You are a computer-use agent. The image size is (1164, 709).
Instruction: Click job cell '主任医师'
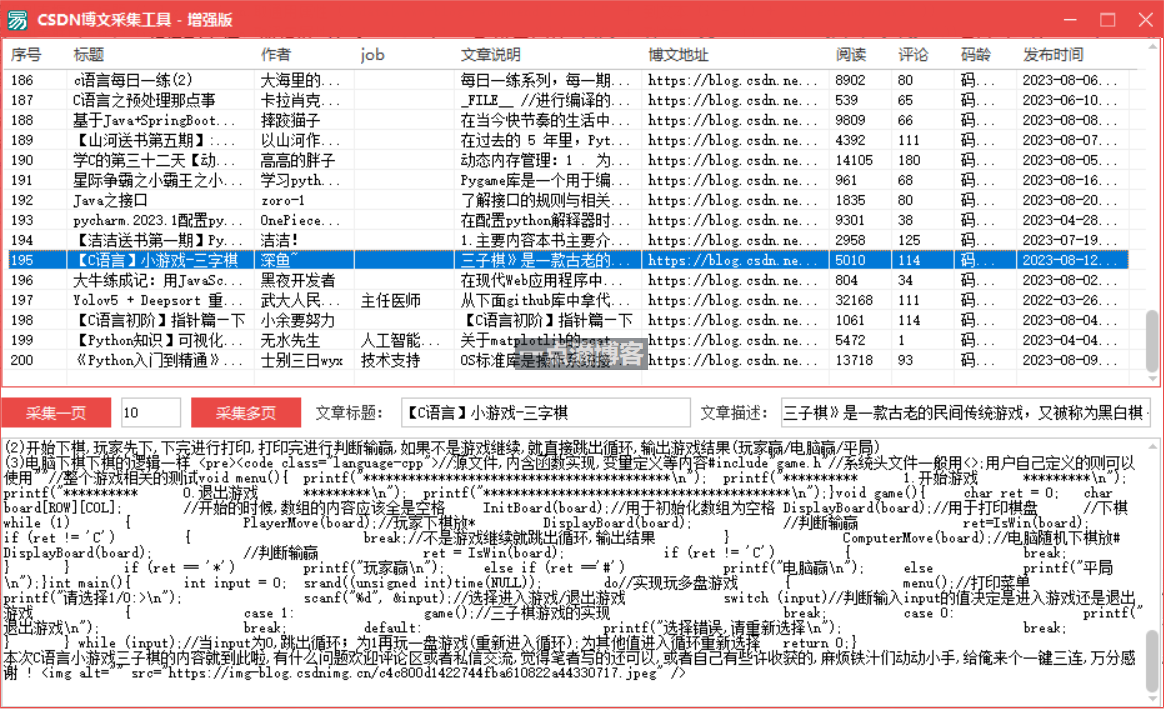click(x=390, y=301)
